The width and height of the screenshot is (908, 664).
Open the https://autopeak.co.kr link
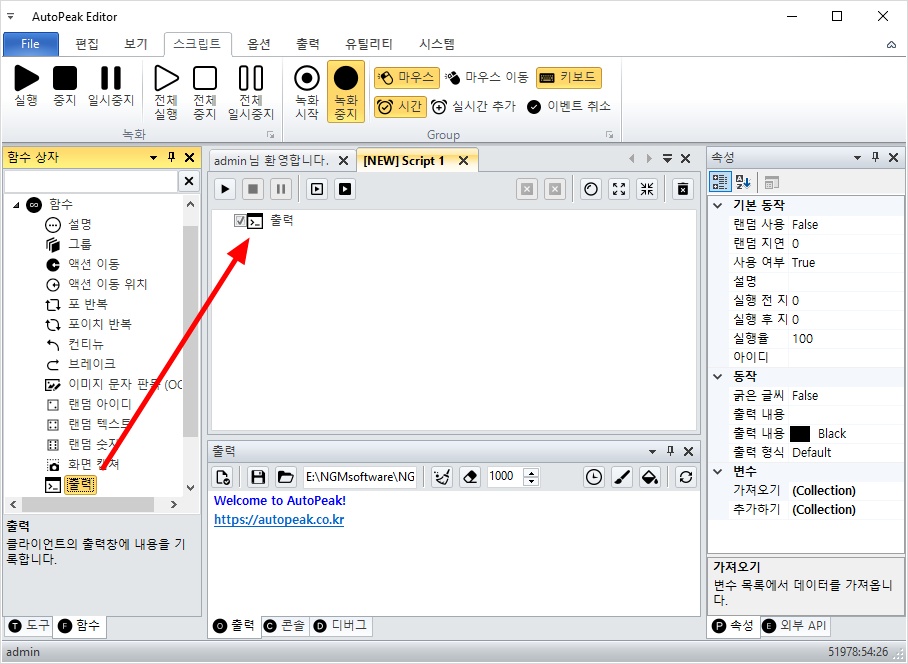point(279,520)
